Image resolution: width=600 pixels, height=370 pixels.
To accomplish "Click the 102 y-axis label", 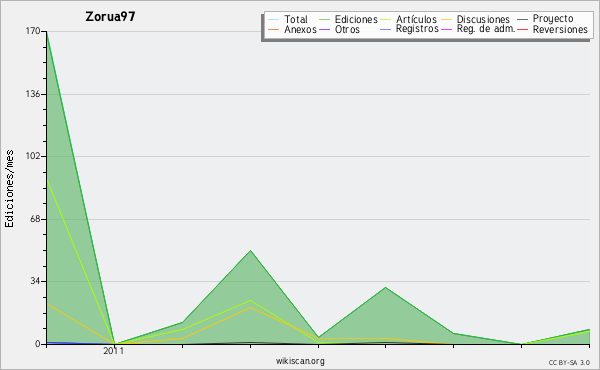I will 33,156.
